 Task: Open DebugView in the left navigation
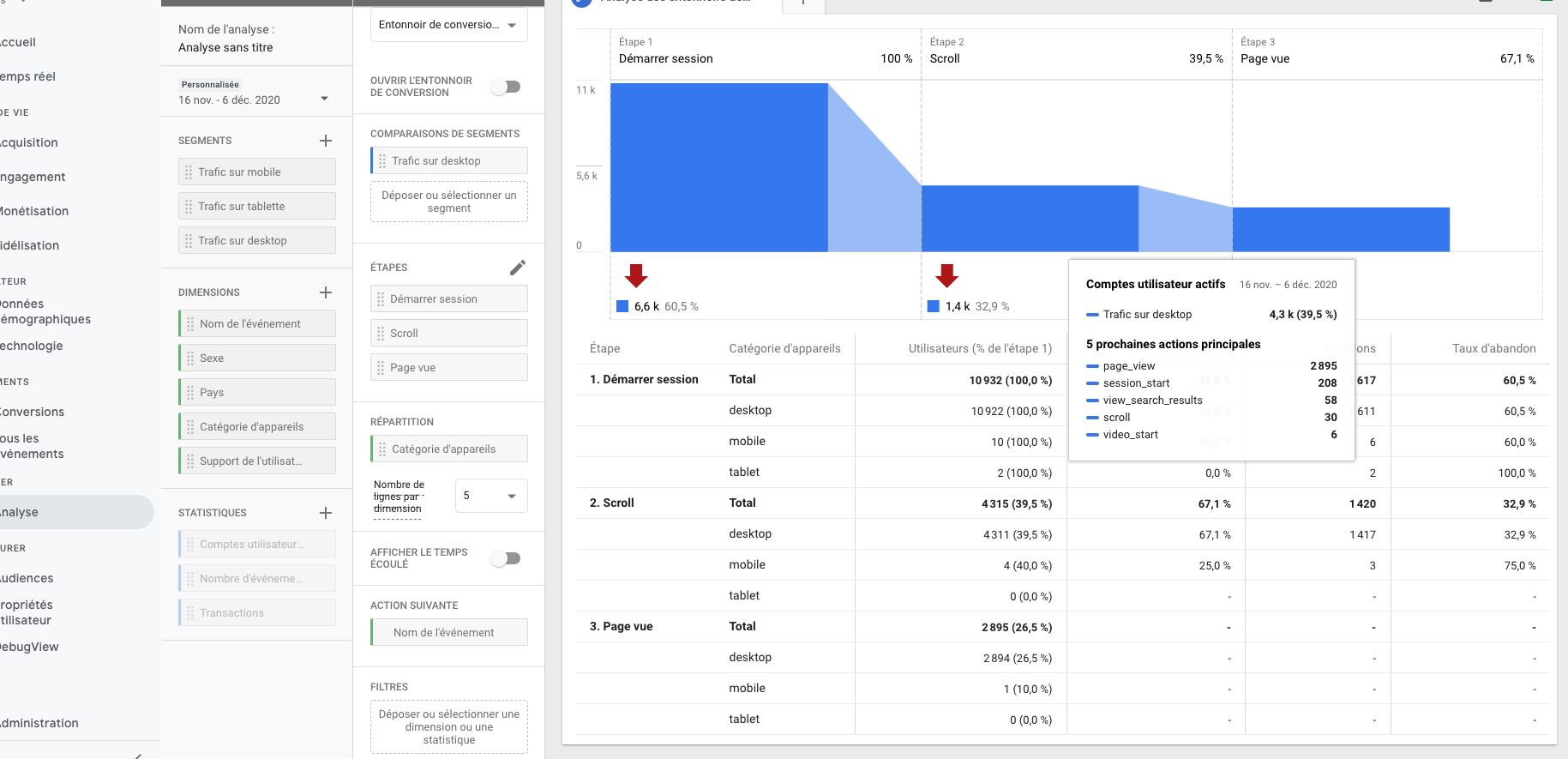(x=29, y=647)
